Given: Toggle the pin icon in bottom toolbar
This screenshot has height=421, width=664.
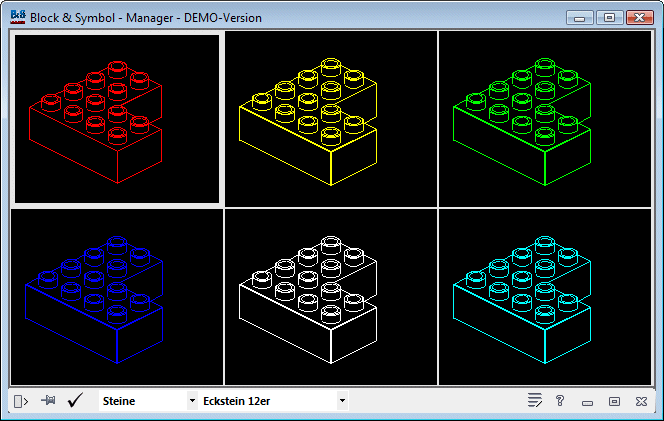Looking at the screenshot, I should coord(48,400).
